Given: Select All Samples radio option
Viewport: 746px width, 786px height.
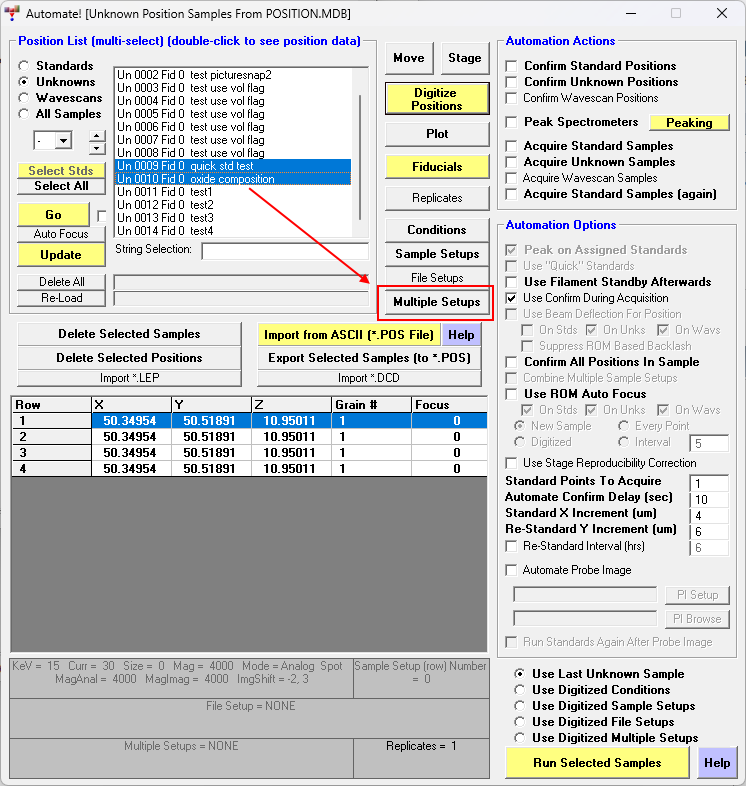Looking at the screenshot, I should (x=24, y=114).
